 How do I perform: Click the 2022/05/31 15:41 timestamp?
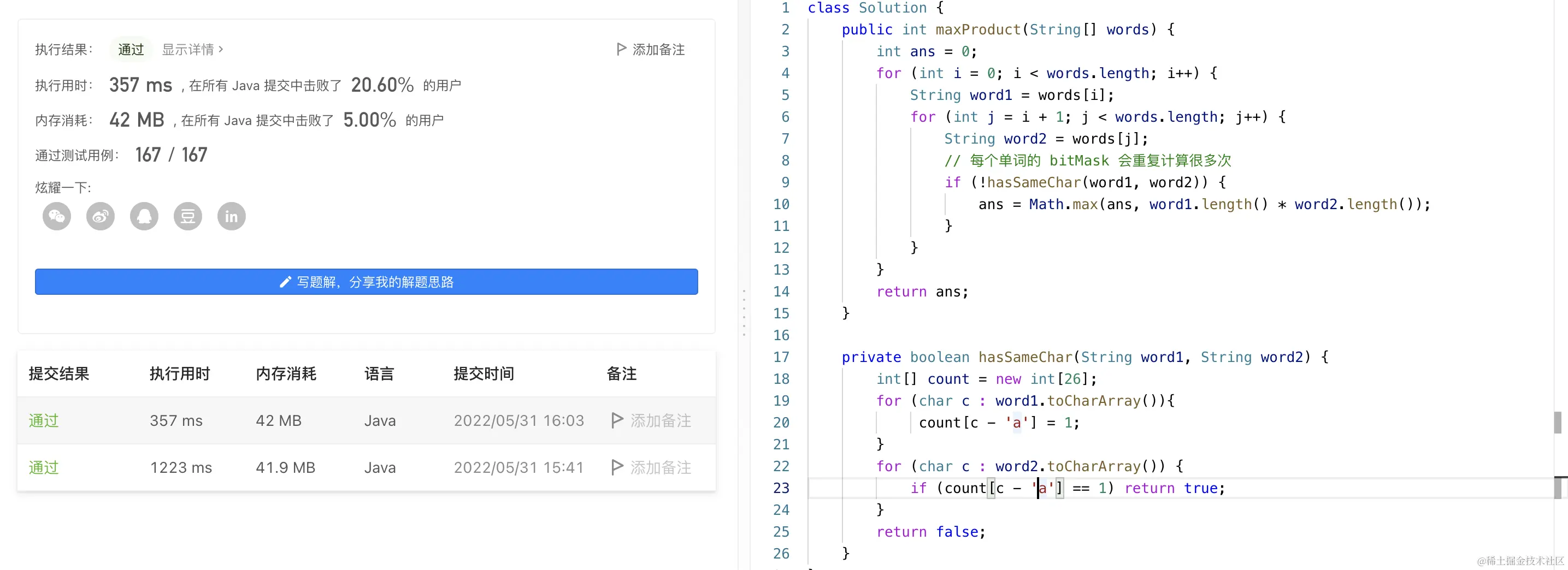tap(518, 467)
